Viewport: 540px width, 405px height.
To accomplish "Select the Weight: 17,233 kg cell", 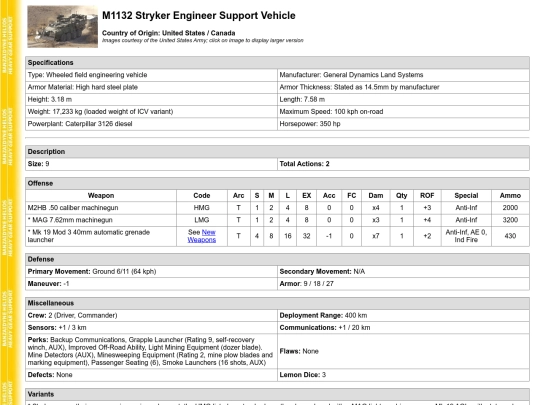I will (x=151, y=112).
